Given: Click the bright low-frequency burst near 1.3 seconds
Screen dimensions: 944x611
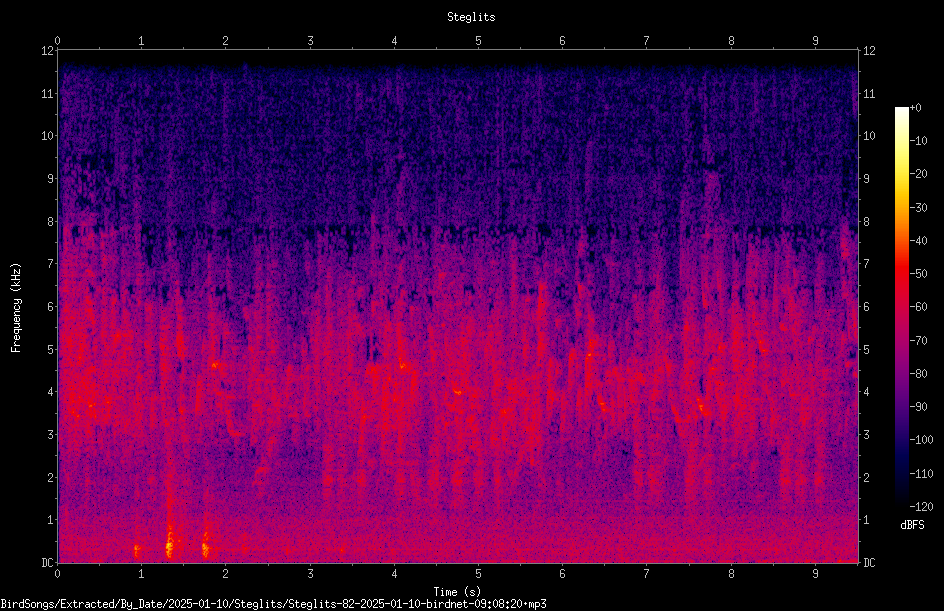Looking at the screenshot, I should click(169, 542).
